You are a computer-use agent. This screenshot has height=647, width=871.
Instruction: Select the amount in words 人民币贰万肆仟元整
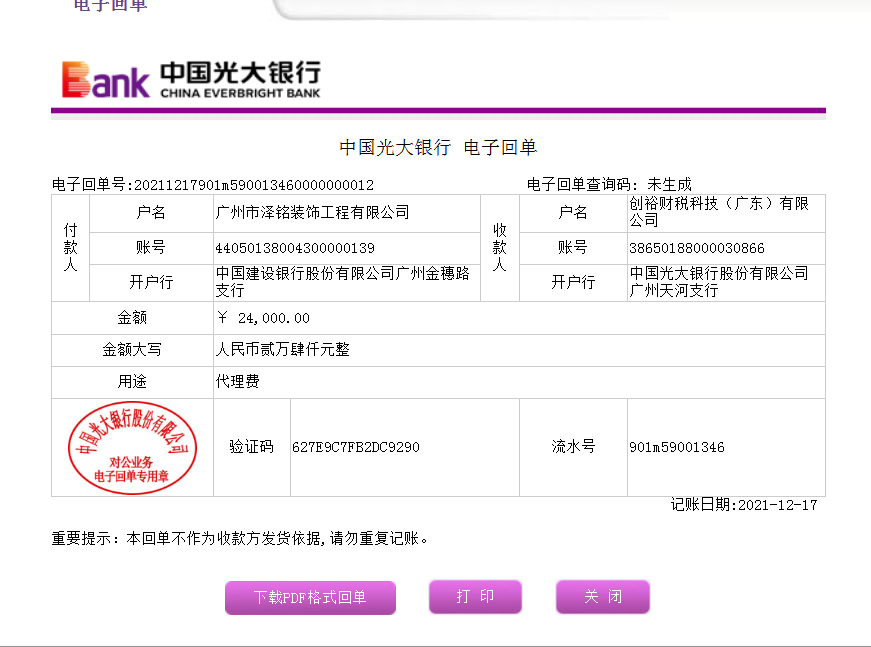[283, 349]
